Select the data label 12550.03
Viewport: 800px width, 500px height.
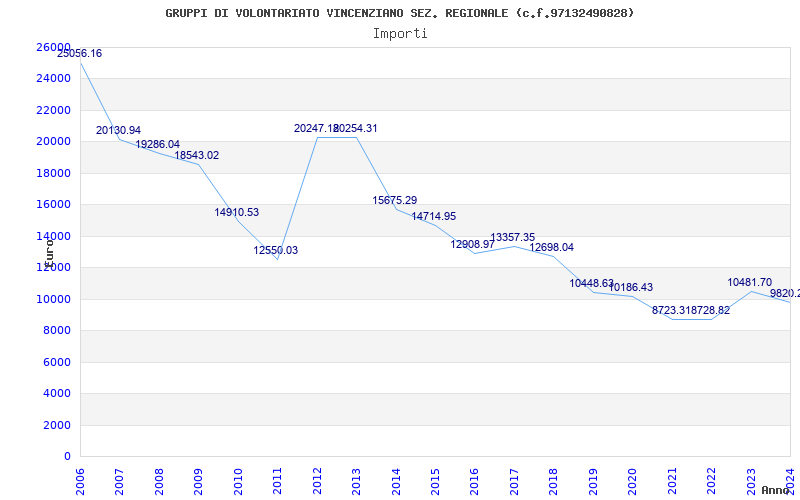point(276,251)
